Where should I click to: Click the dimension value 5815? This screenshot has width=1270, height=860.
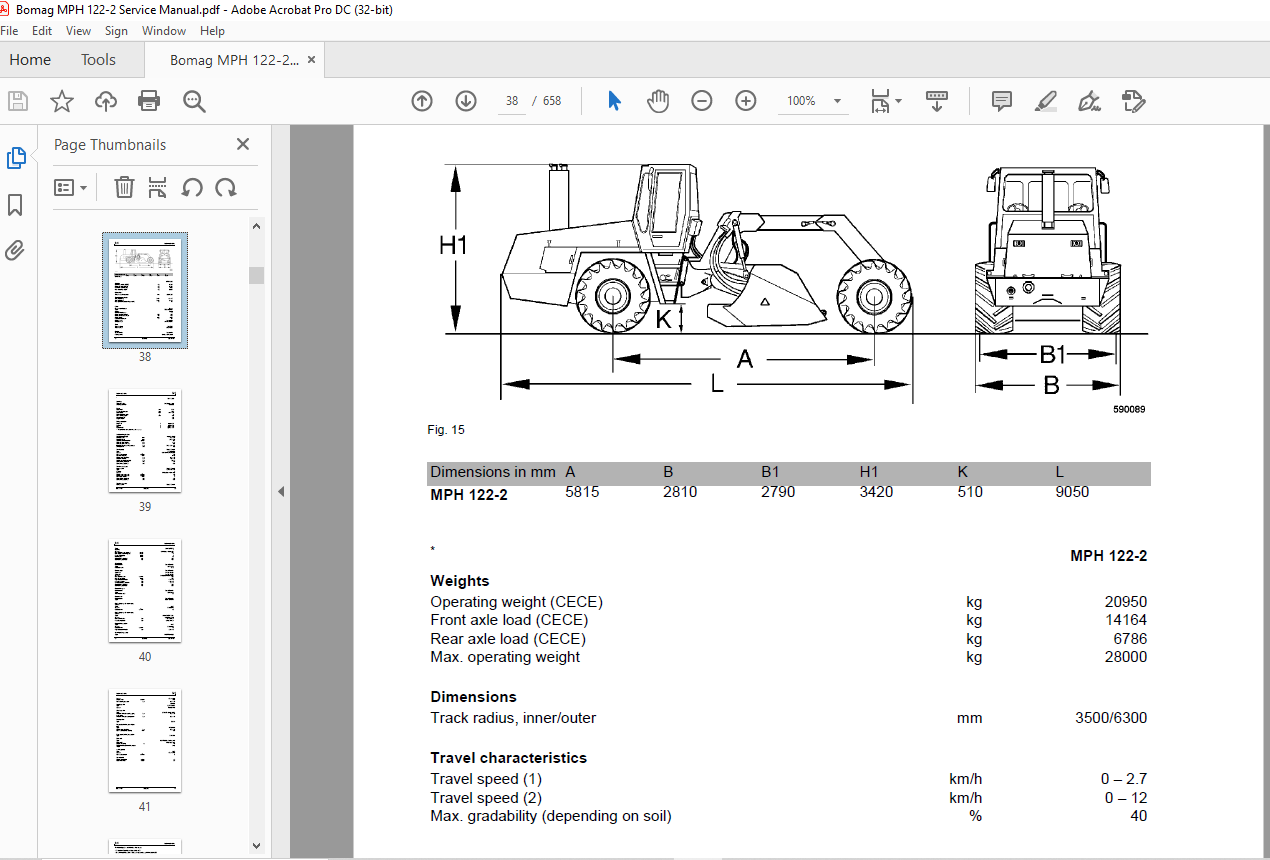[582, 492]
